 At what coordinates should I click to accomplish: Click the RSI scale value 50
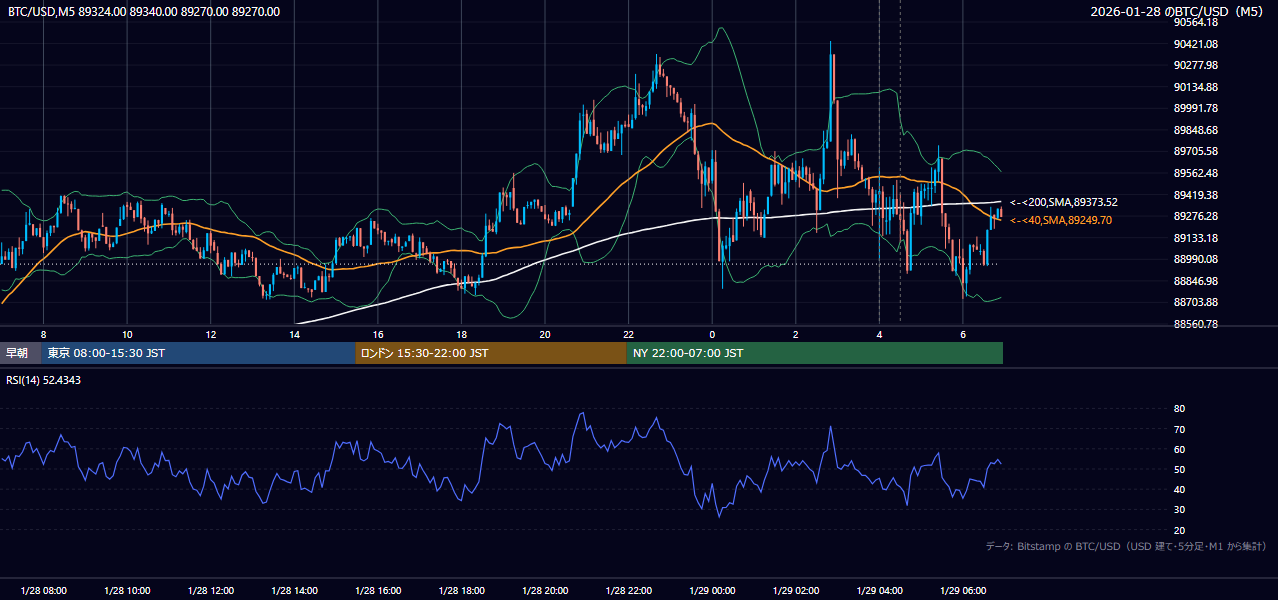1179,469
